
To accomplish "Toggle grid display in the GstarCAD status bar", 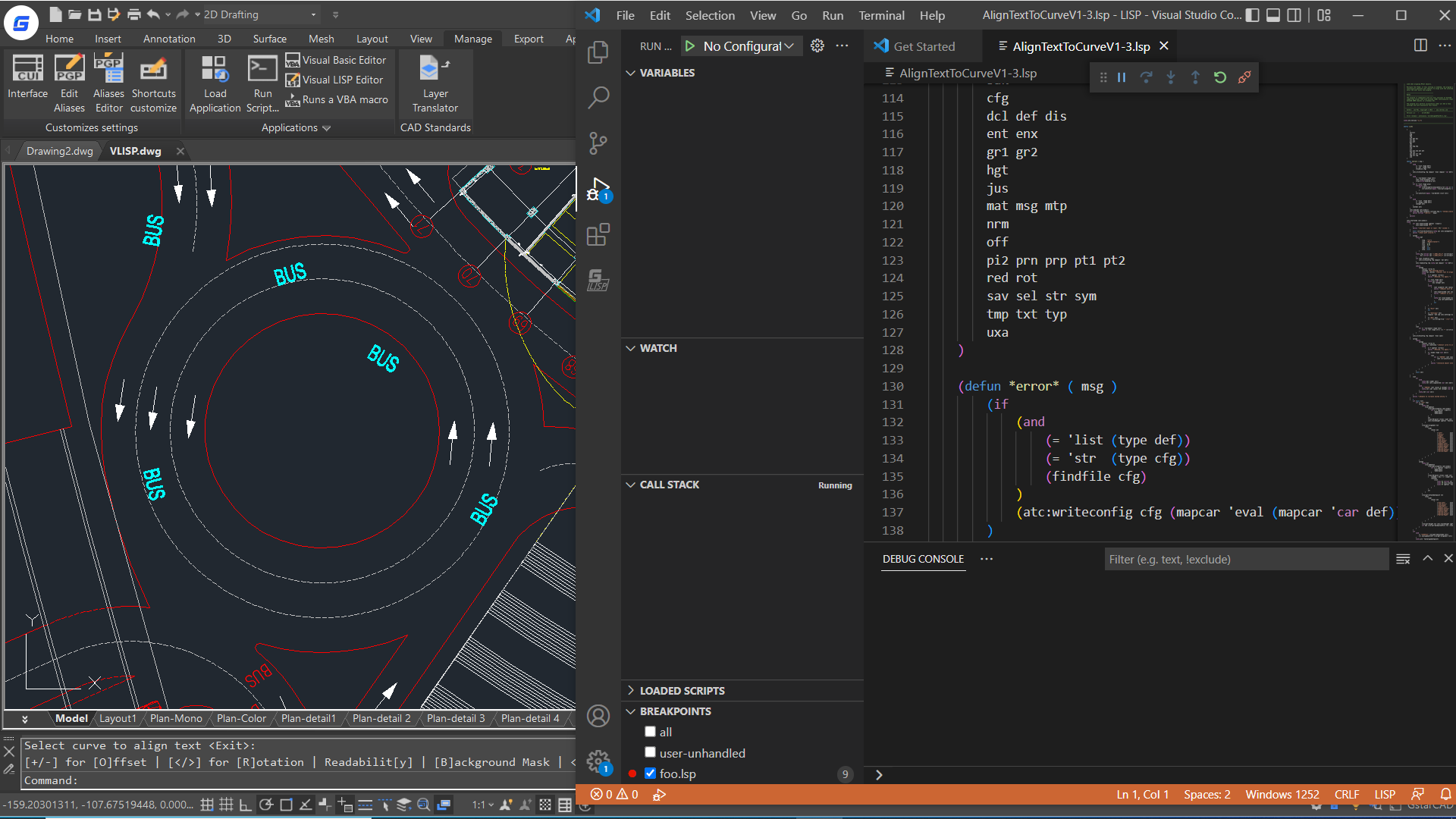I will coord(226,805).
